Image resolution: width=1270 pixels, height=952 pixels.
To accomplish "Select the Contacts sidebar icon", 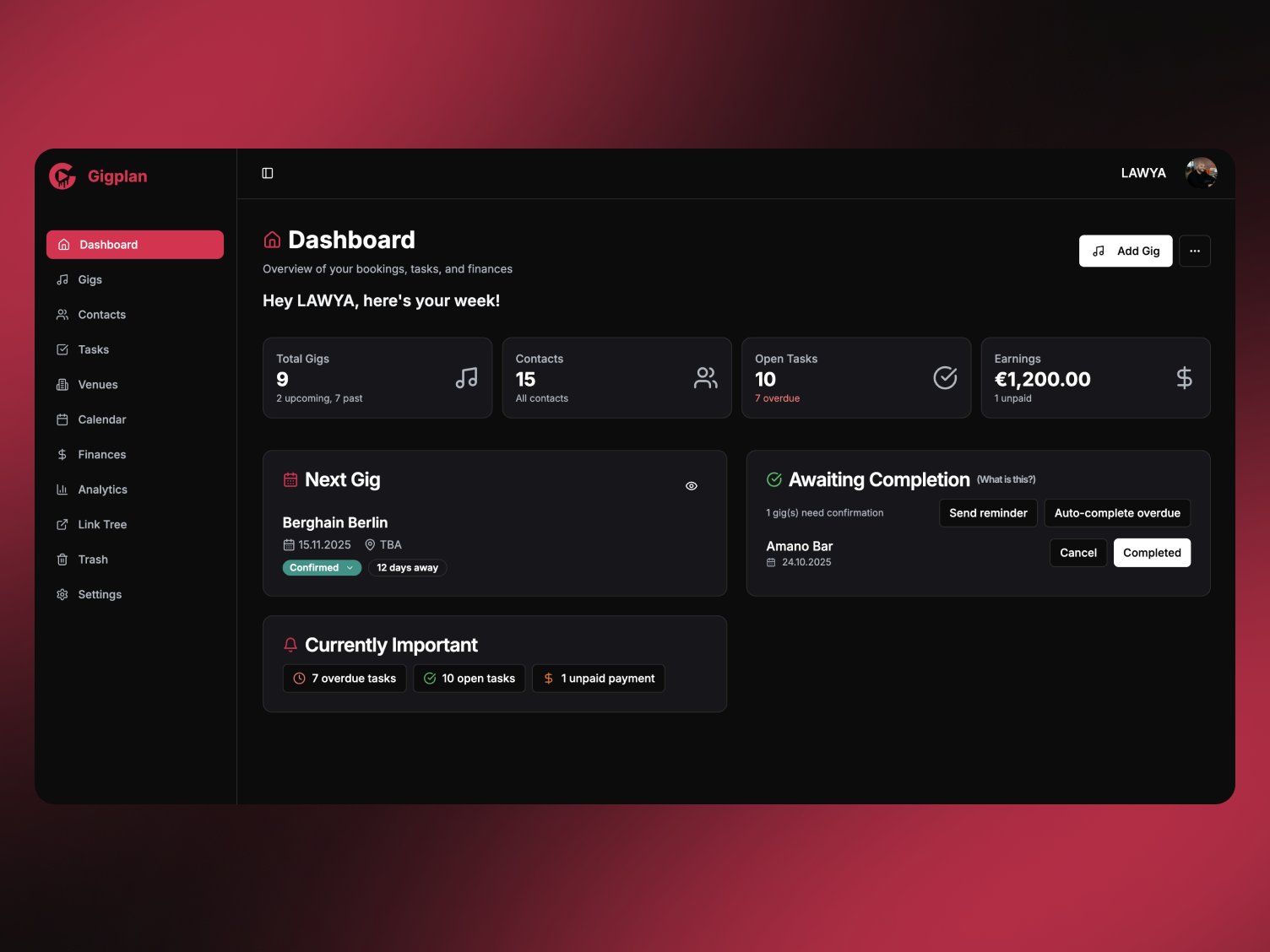I will point(62,314).
